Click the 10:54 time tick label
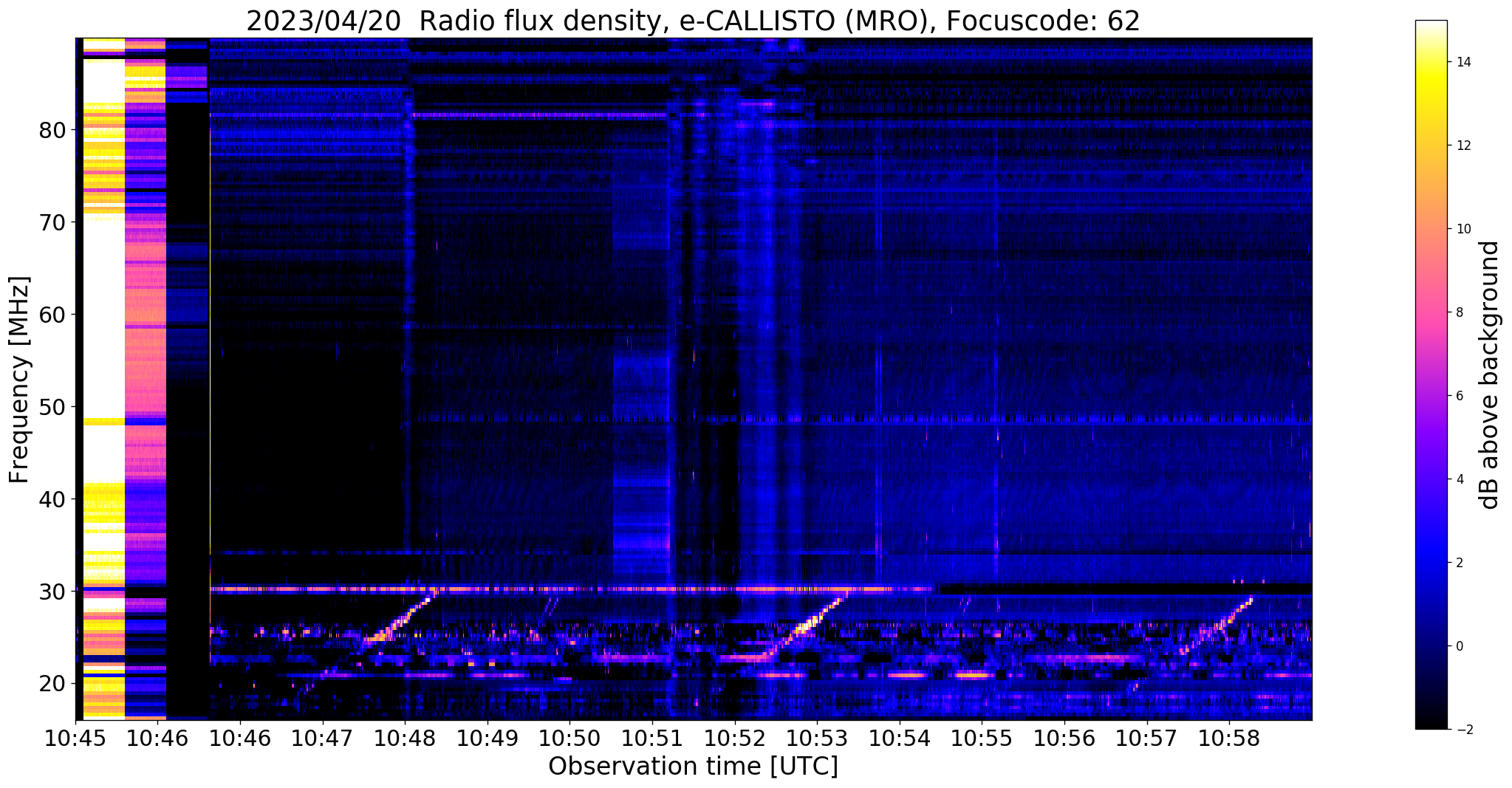Image resolution: width=1512 pixels, height=788 pixels. [x=900, y=738]
